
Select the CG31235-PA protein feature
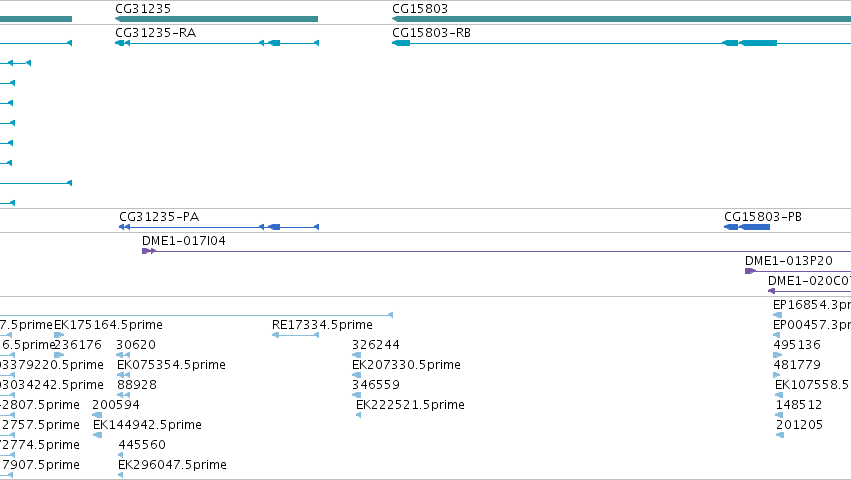(219, 227)
